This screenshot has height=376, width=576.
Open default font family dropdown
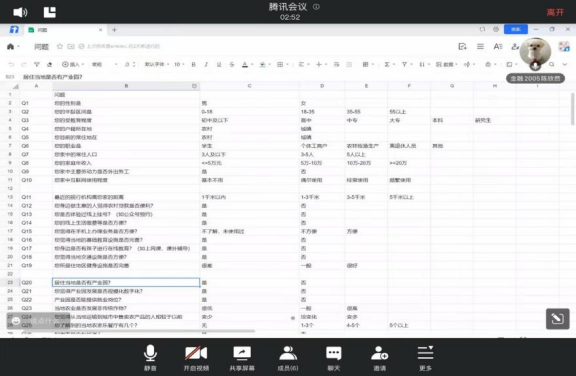click(x=156, y=64)
